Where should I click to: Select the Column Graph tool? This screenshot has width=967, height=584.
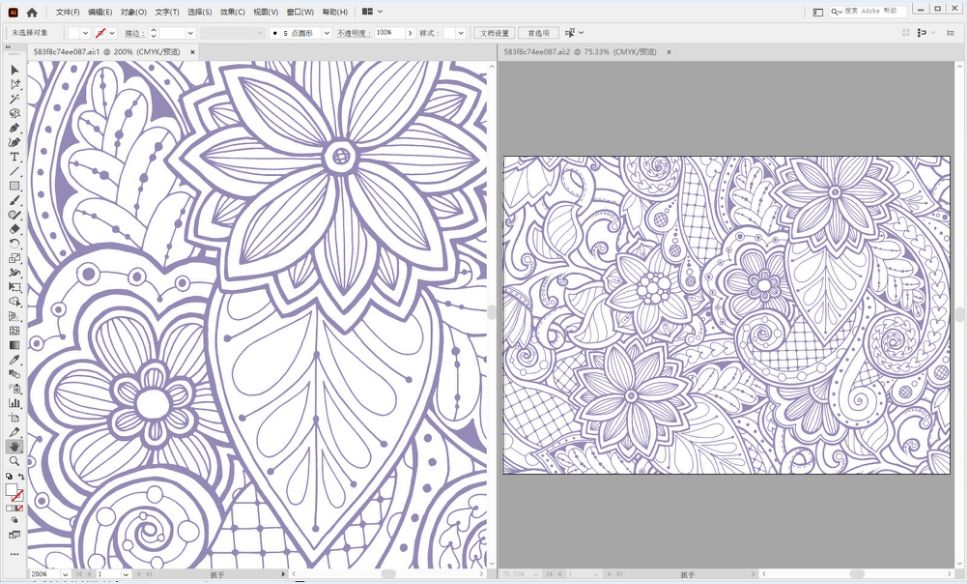[x=14, y=403]
